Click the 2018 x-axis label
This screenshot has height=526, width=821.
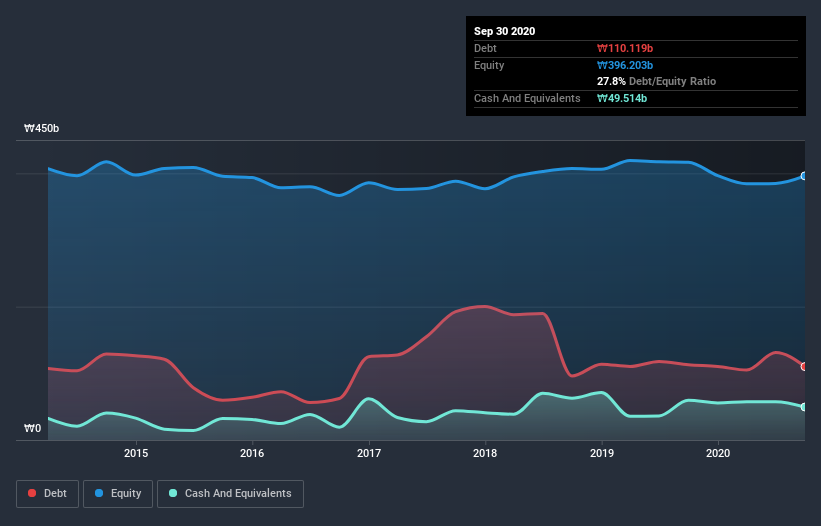click(485, 453)
